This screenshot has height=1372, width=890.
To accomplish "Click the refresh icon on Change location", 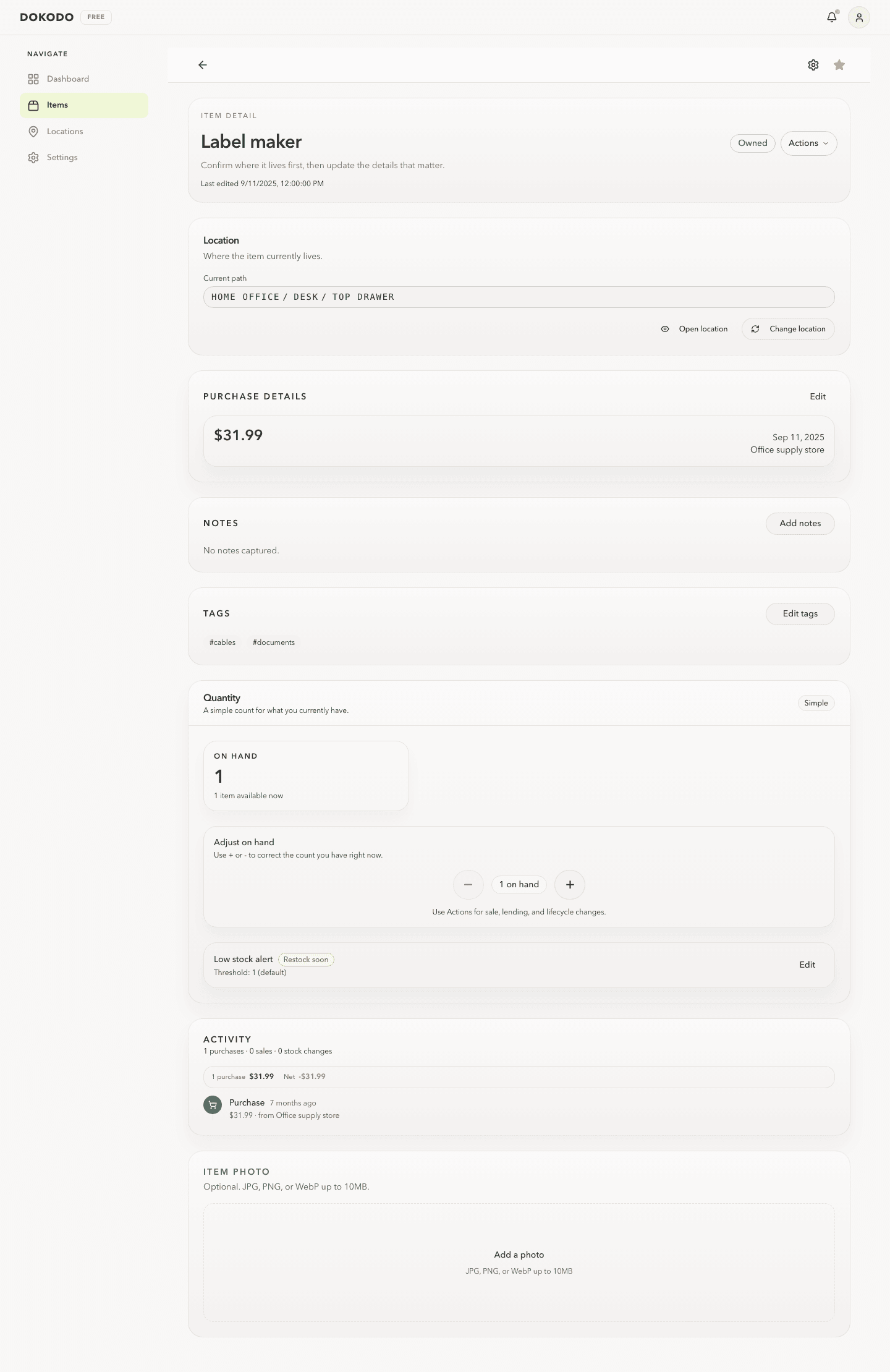I will pos(755,329).
